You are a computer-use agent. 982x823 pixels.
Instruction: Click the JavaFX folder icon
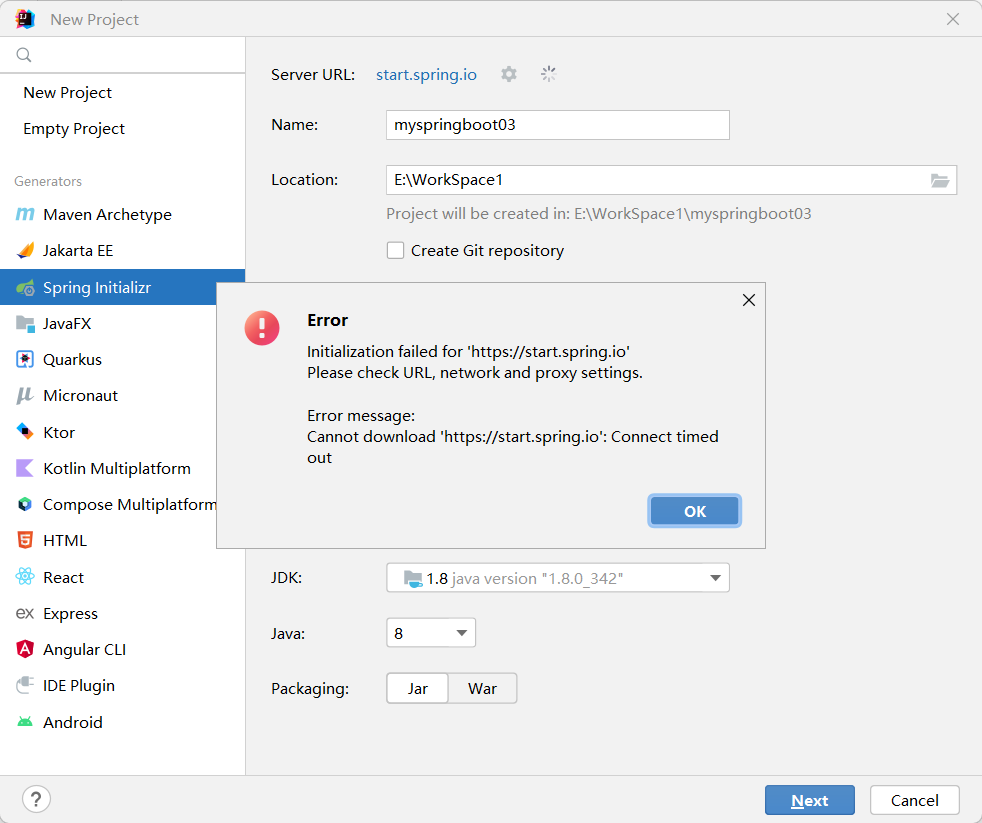(x=25, y=323)
